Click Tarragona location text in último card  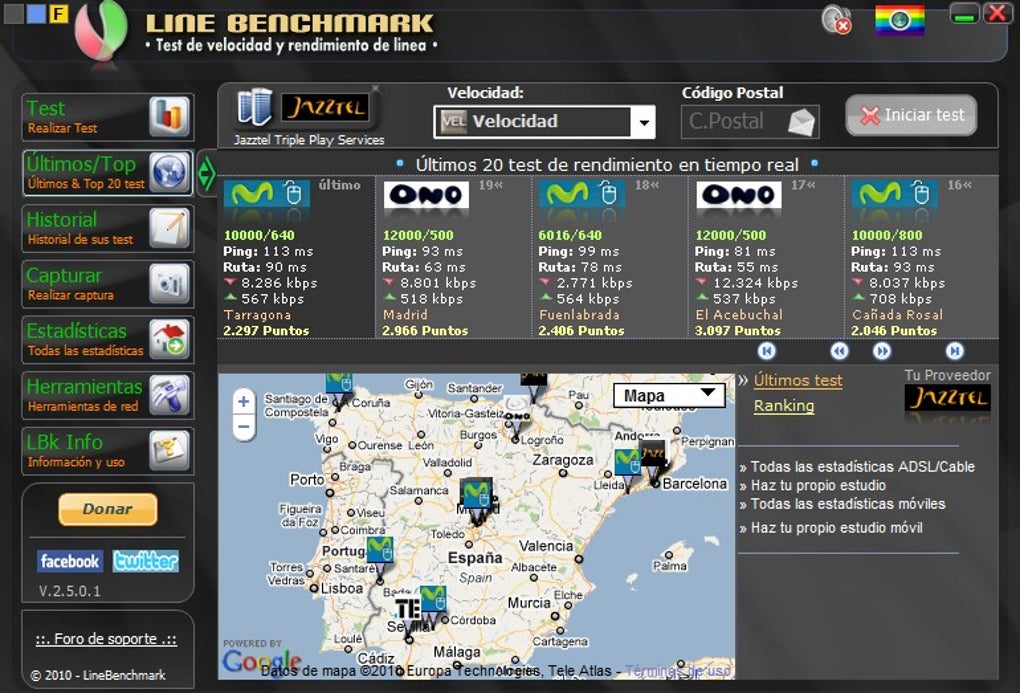click(x=257, y=315)
